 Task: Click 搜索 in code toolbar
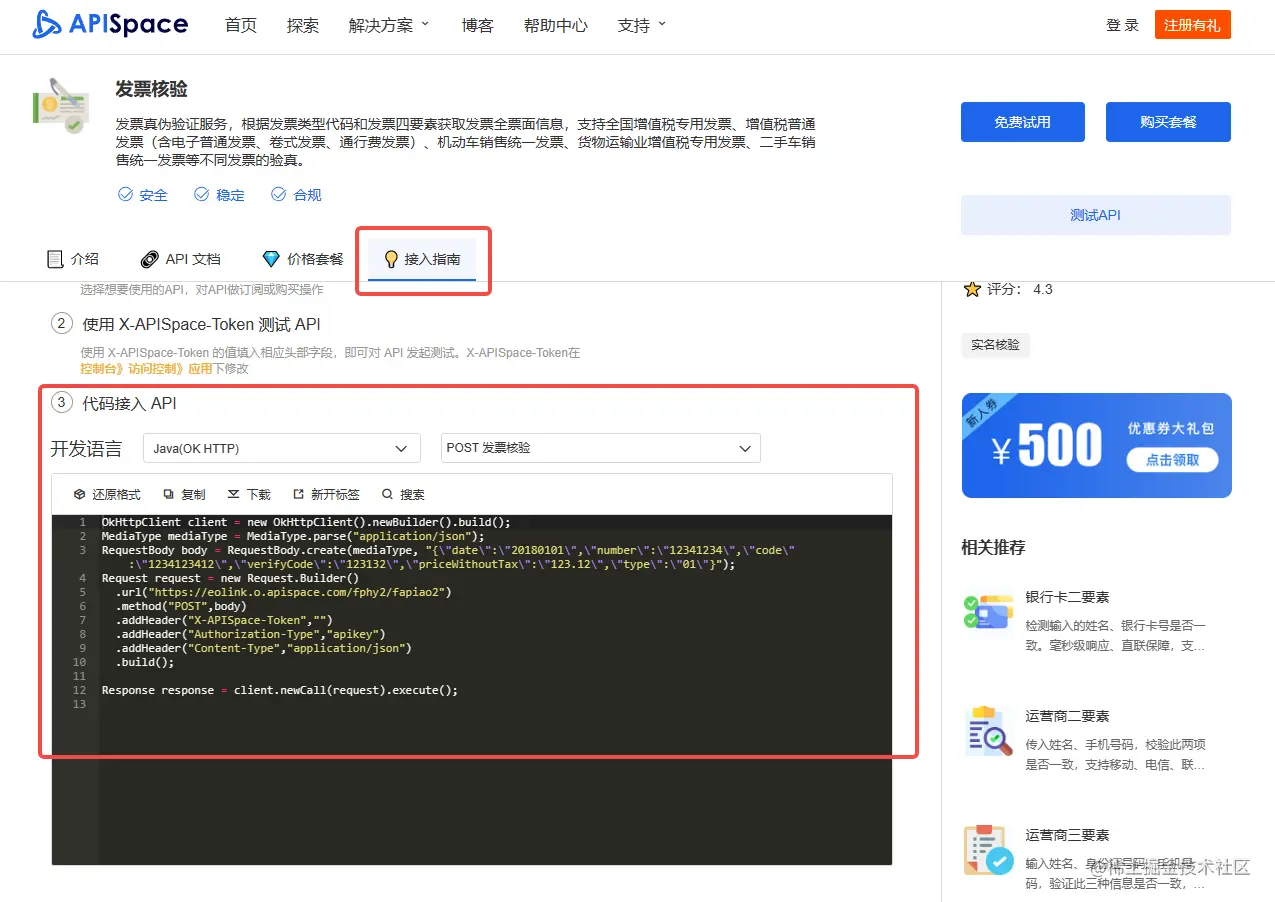403,494
